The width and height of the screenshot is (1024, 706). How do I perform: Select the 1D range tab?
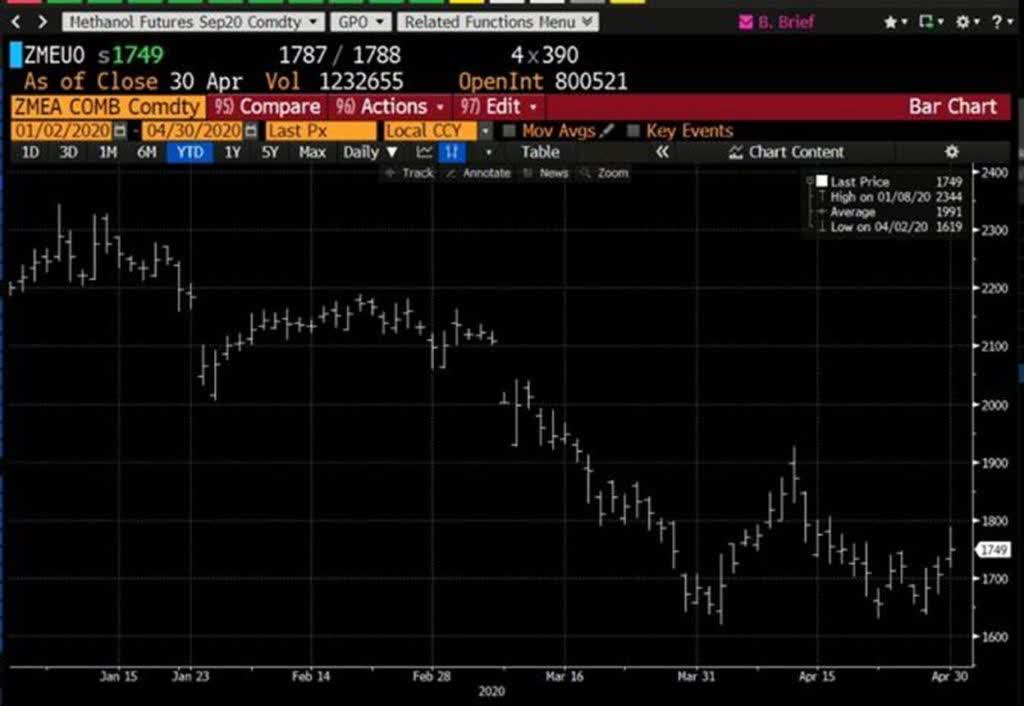(31, 152)
